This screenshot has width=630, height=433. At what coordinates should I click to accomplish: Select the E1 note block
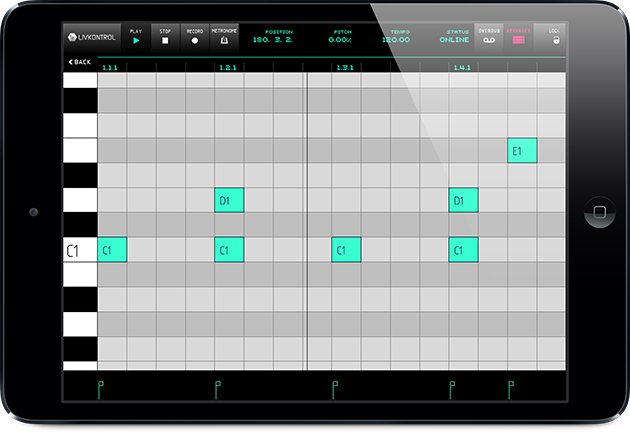[x=522, y=151]
